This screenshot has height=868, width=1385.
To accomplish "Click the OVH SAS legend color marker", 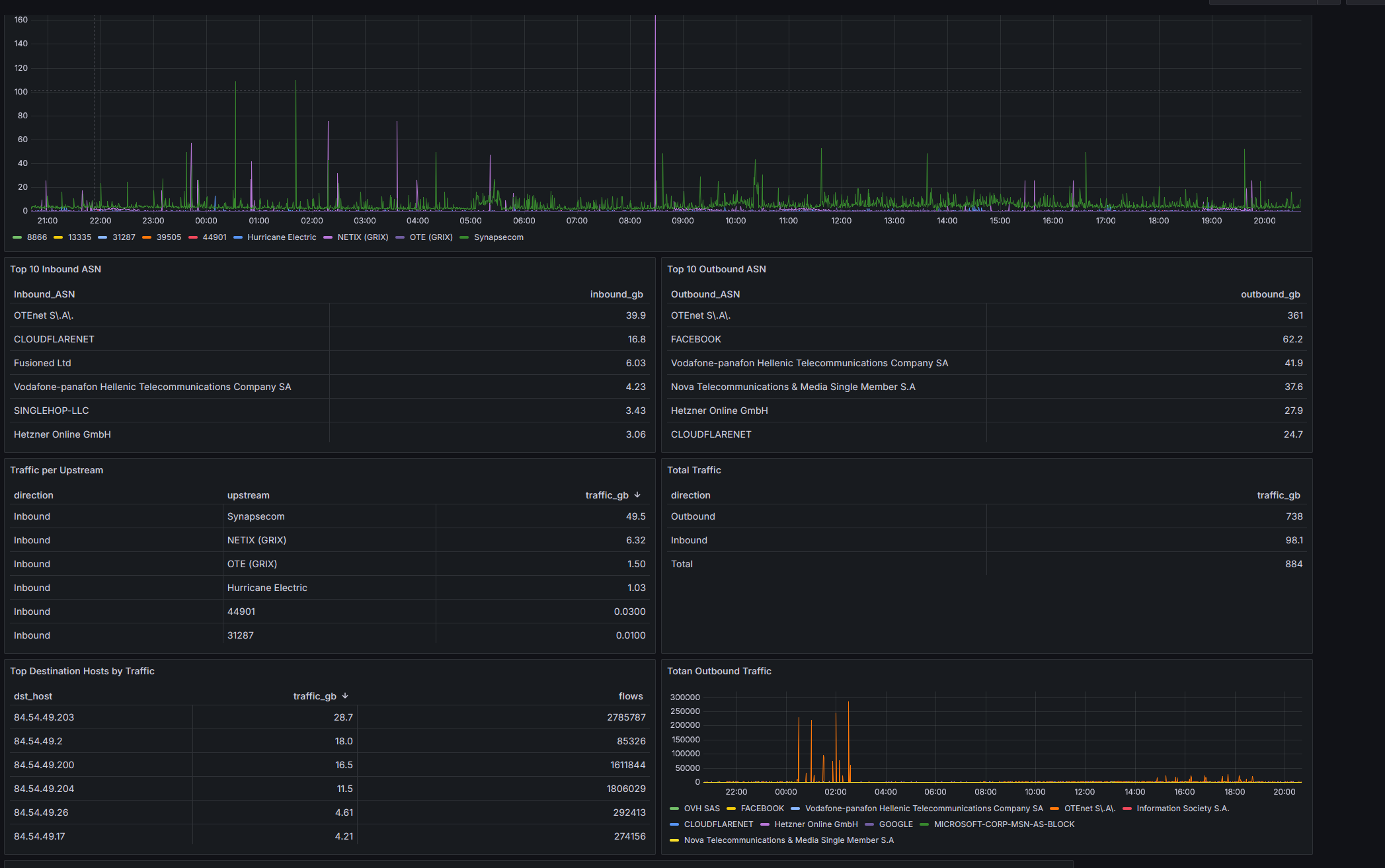I will click(674, 809).
